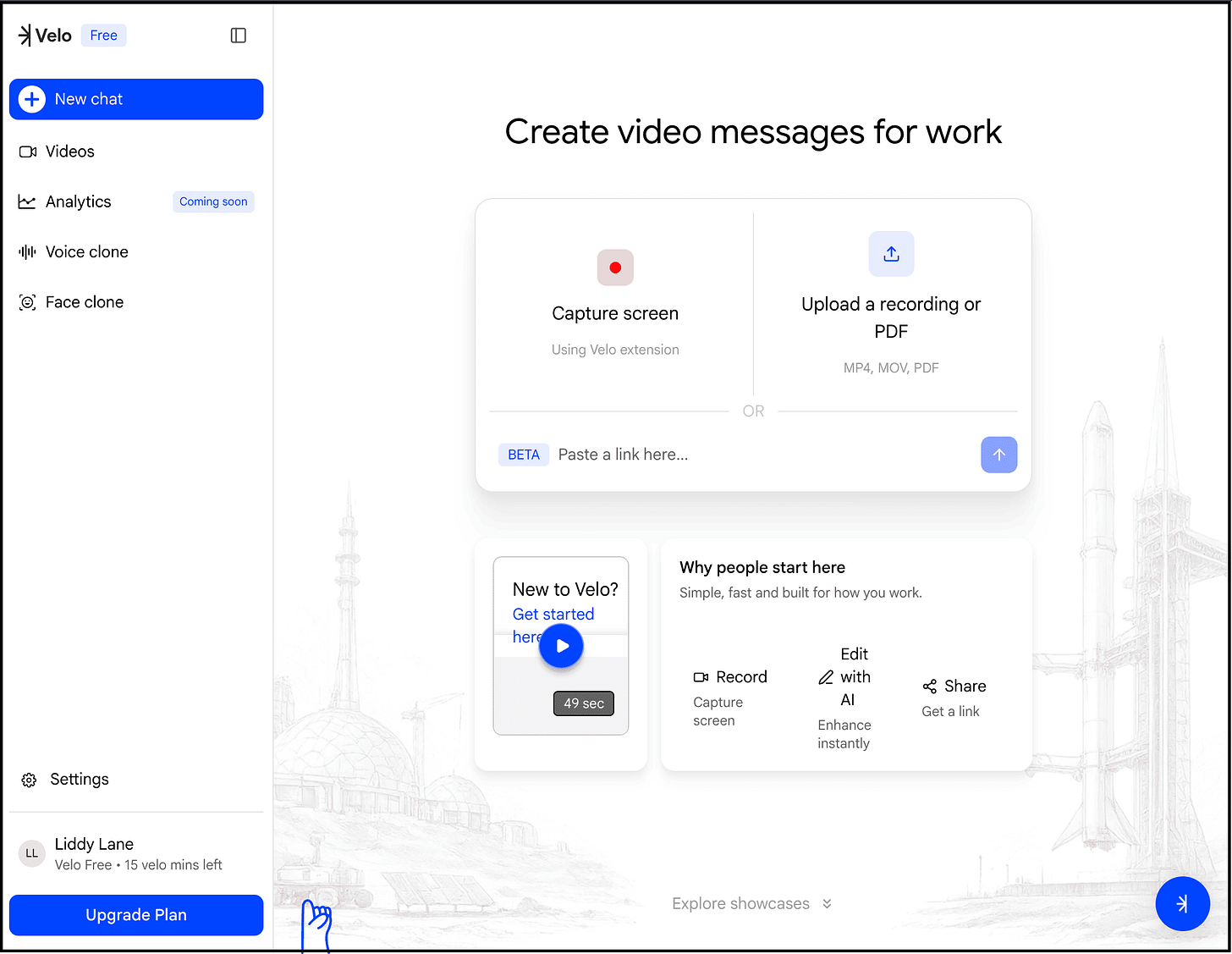Click the chart icon beside Analytics
This screenshot has height=954, width=1232.
pyautogui.click(x=27, y=201)
